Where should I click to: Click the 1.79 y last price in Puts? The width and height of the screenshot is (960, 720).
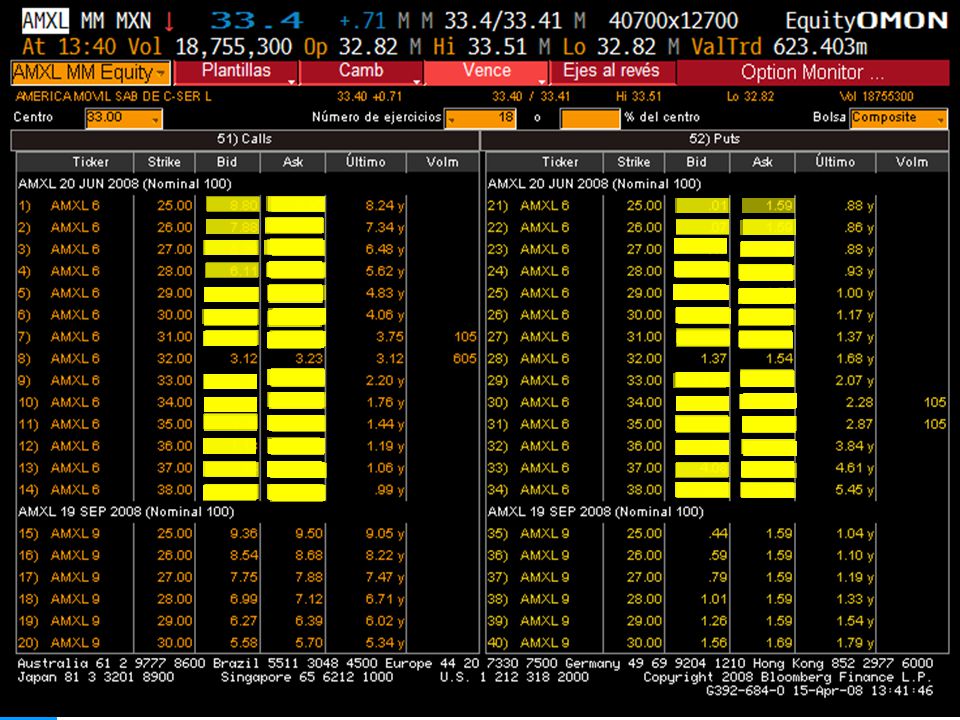854,643
